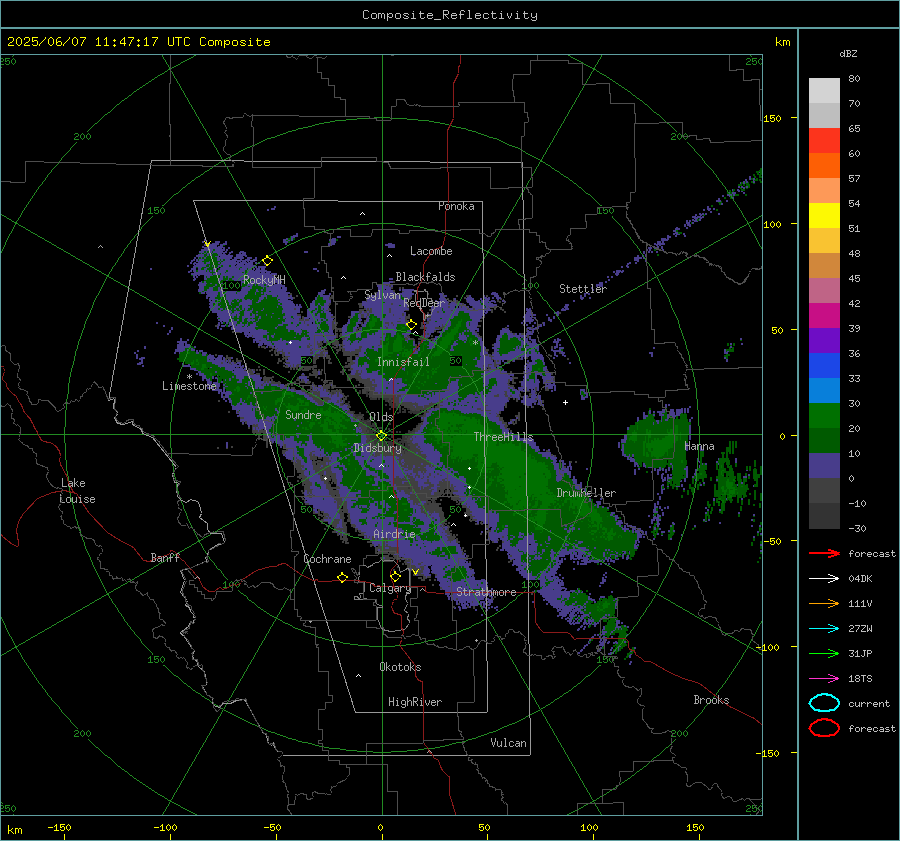Click the yellow radar-site diamond near Olds
The height and width of the screenshot is (841, 900).
381,436
